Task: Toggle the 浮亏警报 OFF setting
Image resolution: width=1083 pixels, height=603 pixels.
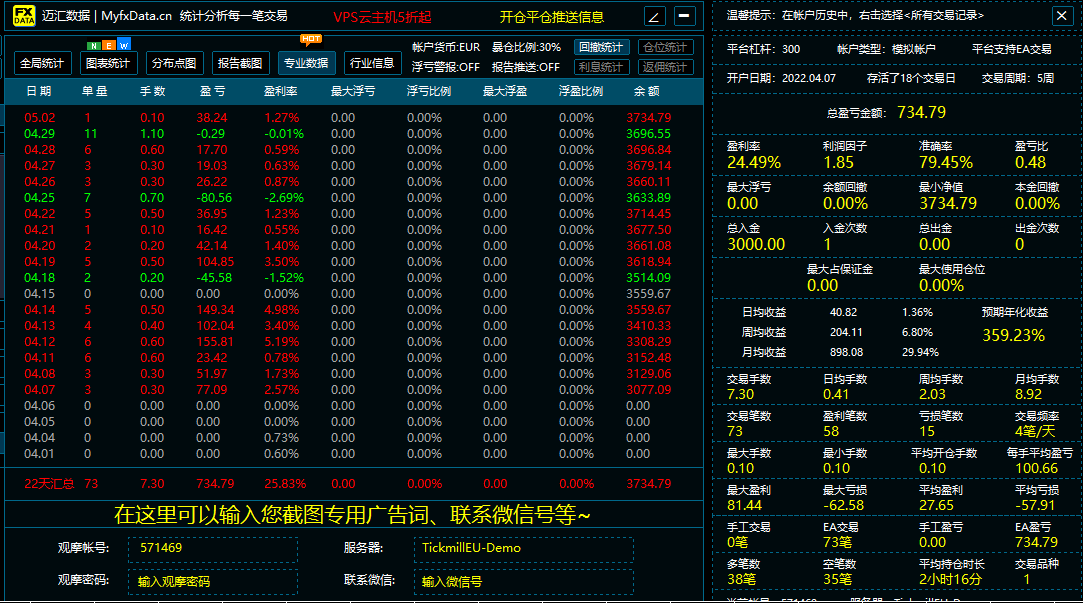Action: [x=445, y=67]
